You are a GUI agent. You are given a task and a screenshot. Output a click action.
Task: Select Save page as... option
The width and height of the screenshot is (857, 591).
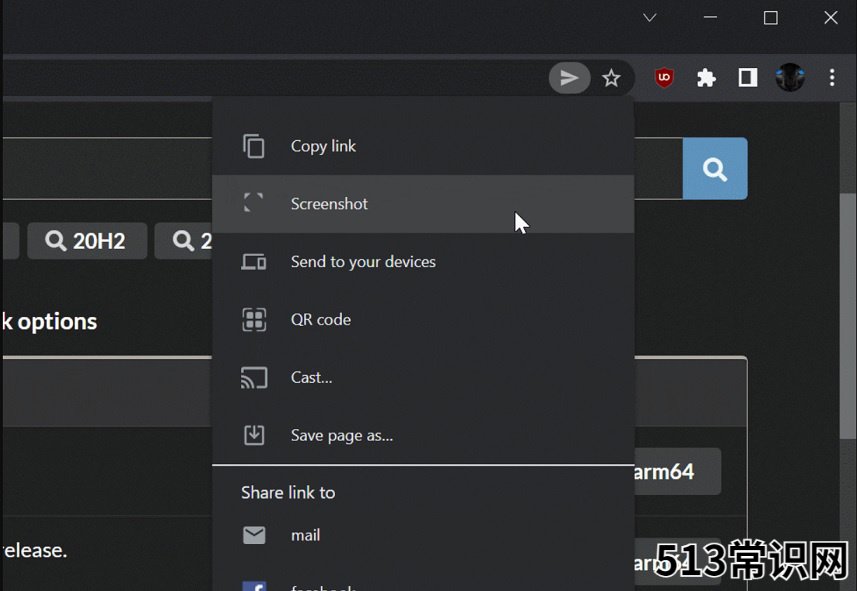[423, 436]
